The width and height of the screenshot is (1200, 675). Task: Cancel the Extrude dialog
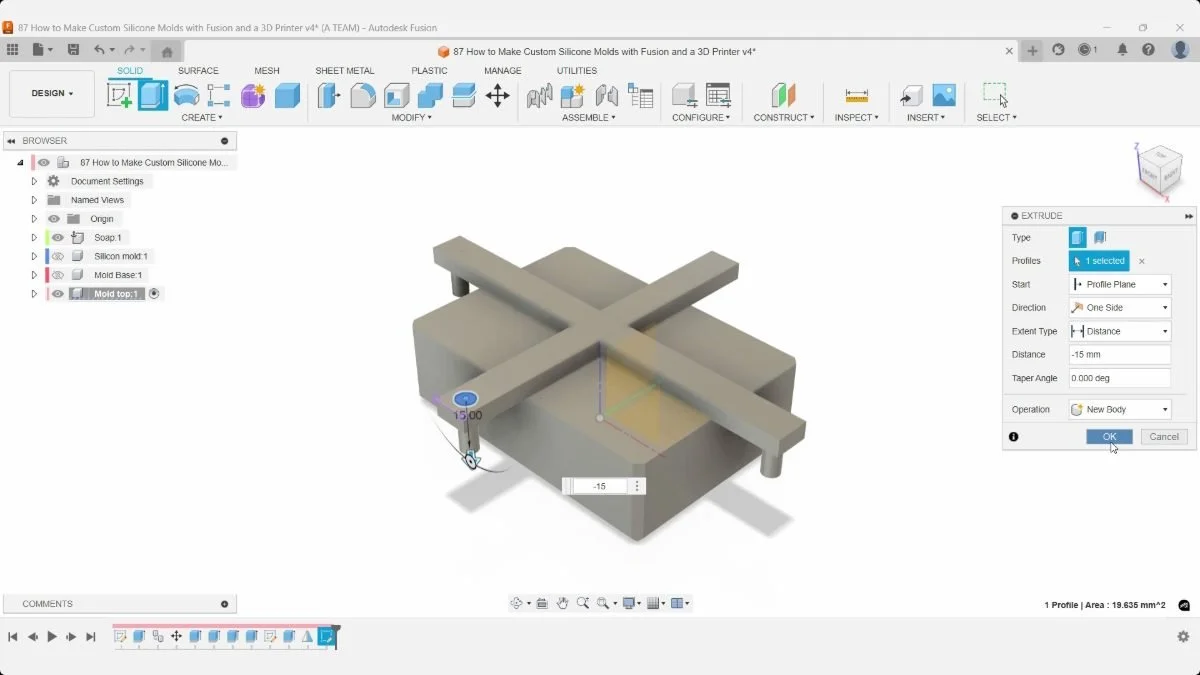click(1164, 437)
